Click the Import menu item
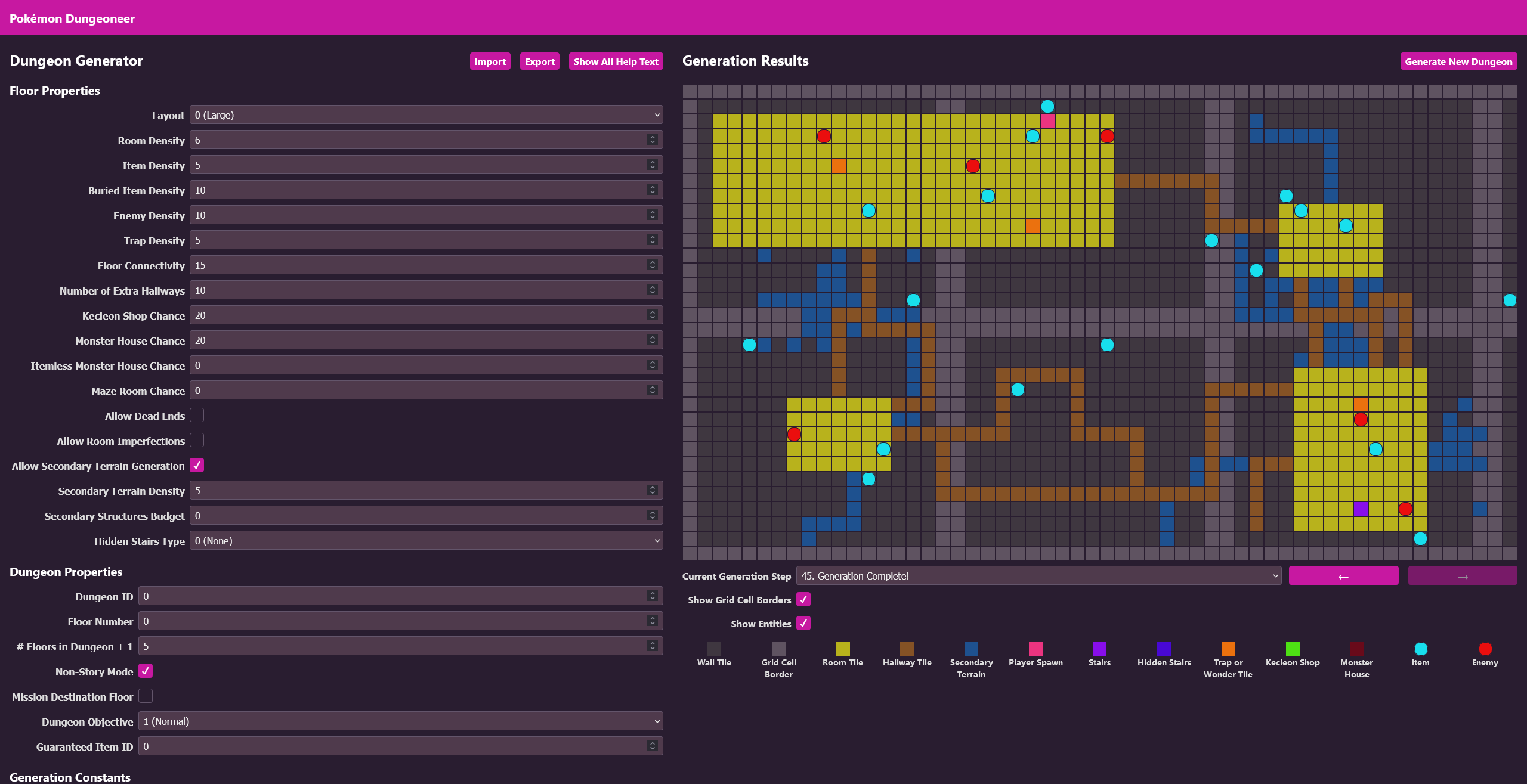Screen dimensions: 1527x784 pyautogui.click(x=490, y=61)
